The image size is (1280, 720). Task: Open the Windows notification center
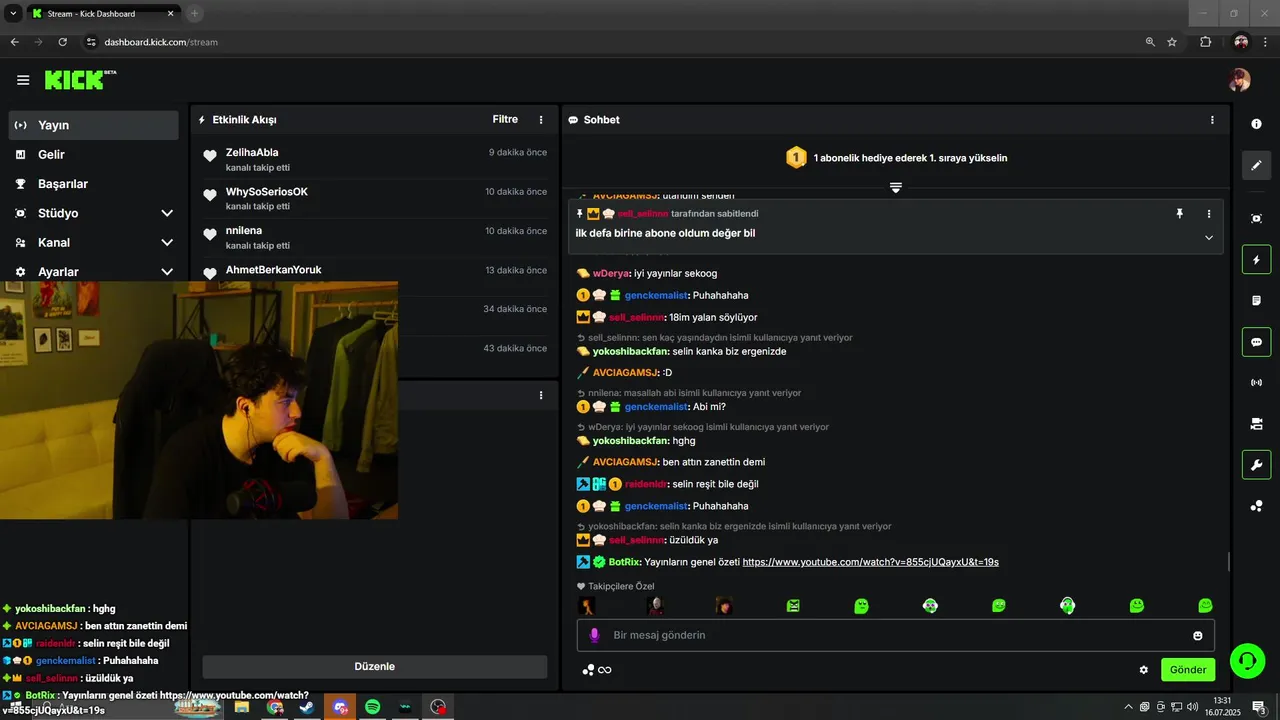1258,707
